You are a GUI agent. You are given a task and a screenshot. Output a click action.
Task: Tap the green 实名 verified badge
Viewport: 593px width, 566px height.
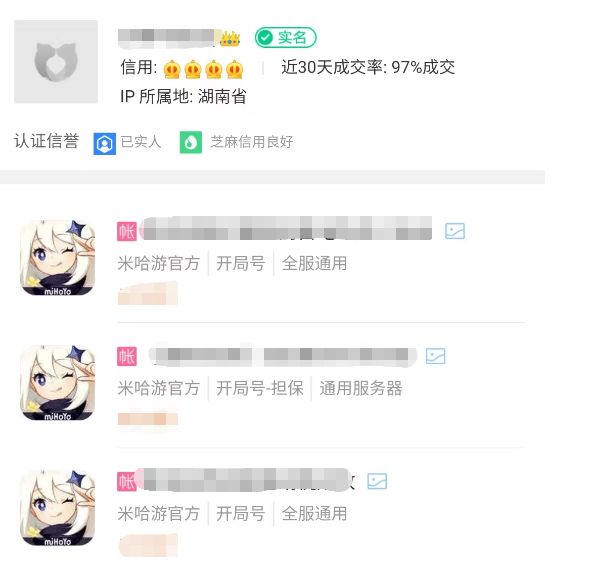[x=286, y=37]
